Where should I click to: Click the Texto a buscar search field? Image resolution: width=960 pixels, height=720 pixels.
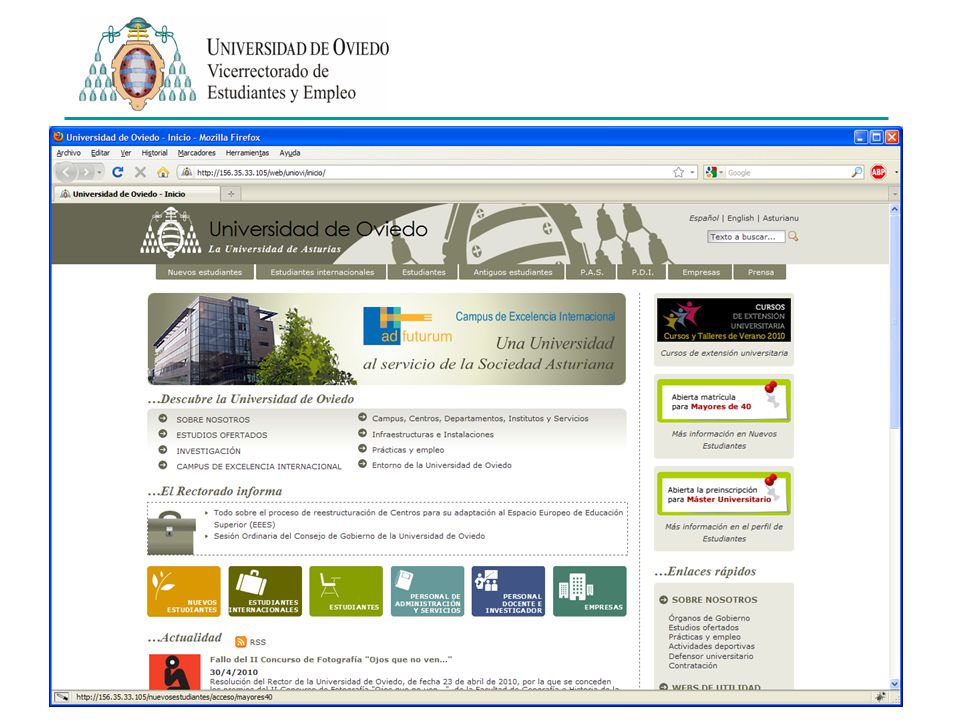pos(746,237)
